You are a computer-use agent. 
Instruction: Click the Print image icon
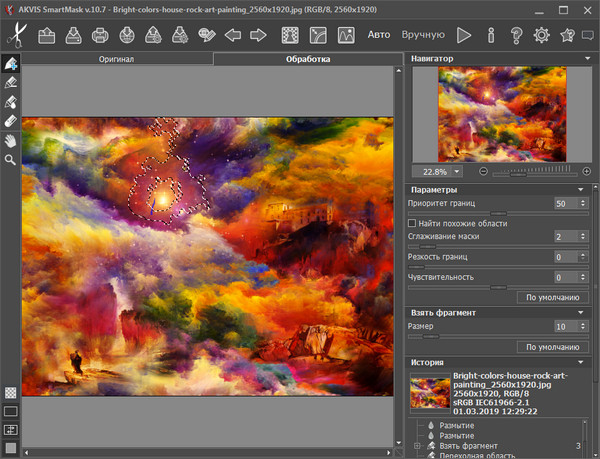pyautogui.click(x=100, y=35)
